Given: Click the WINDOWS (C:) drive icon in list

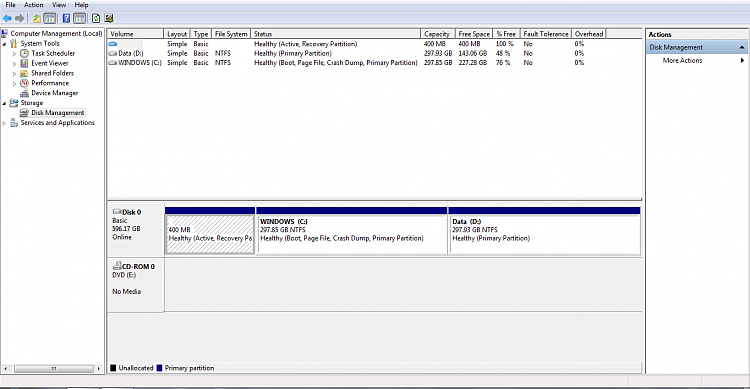Looking at the screenshot, I should (x=113, y=63).
